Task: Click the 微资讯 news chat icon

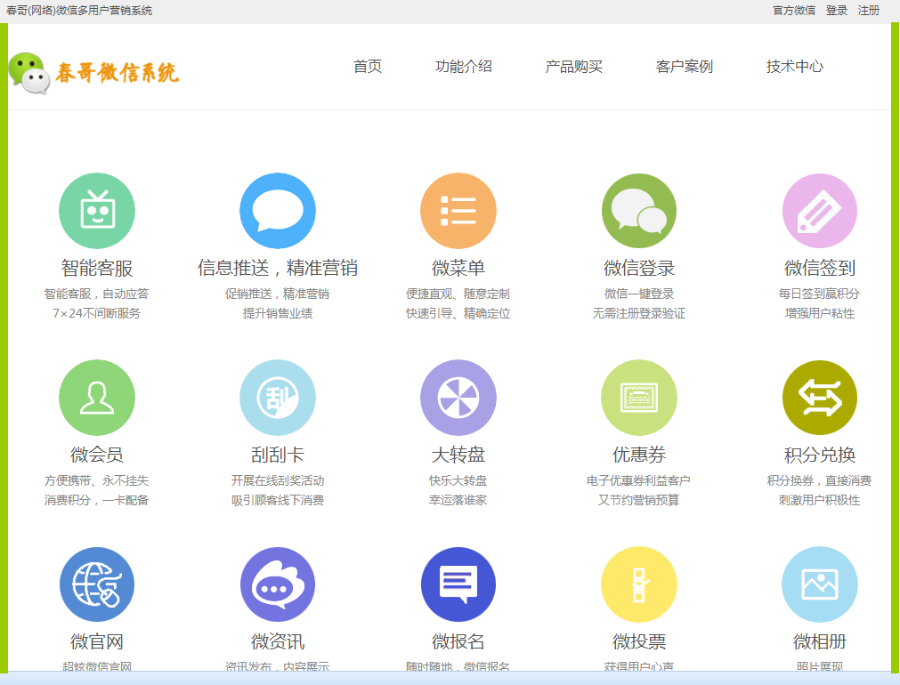Action: [277, 585]
